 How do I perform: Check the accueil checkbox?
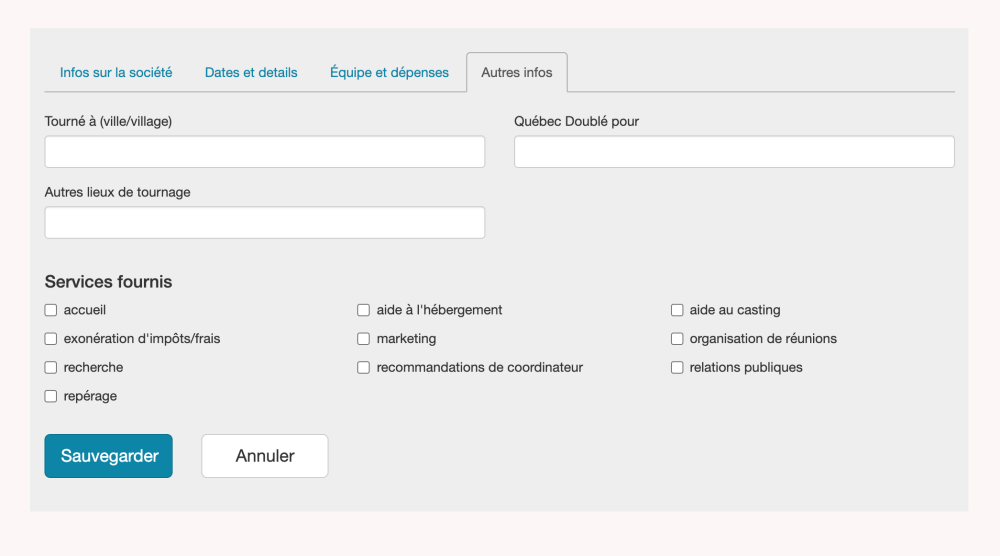click(51, 310)
